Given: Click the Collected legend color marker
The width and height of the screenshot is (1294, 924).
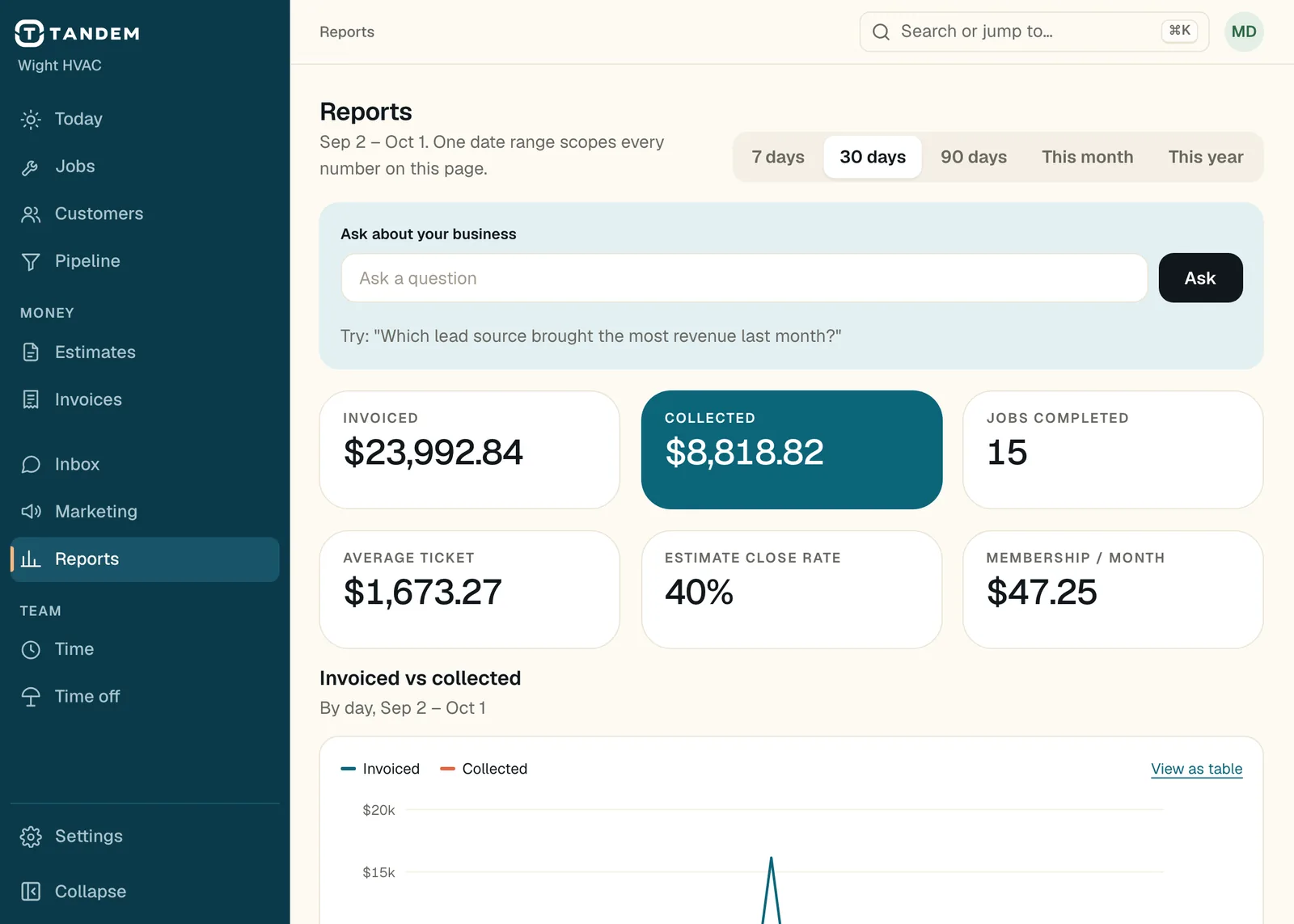Looking at the screenshot, I should [447, 769].
